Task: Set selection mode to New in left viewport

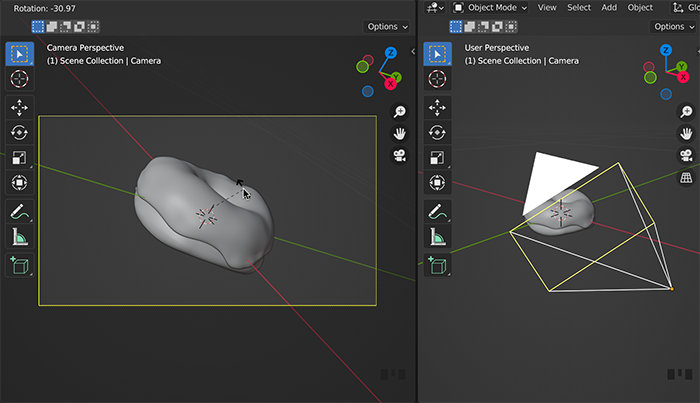Action: coord(38,27)
